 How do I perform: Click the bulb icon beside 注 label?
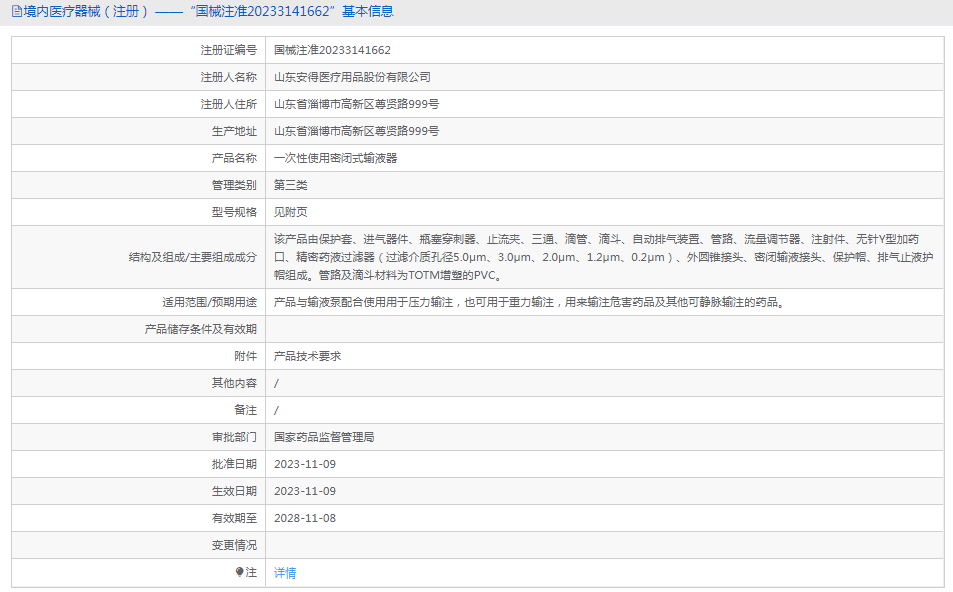pos(239,572)
